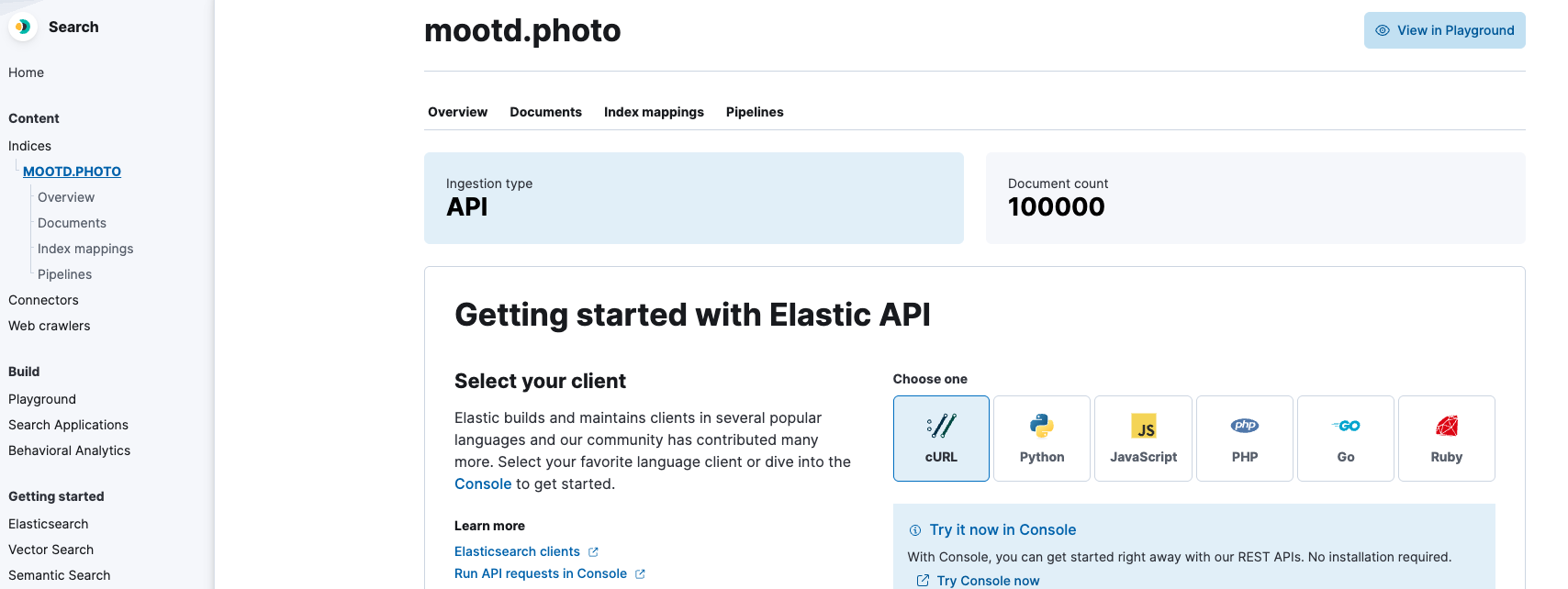Open Web crawlers in sidebar

pos(50,326)
